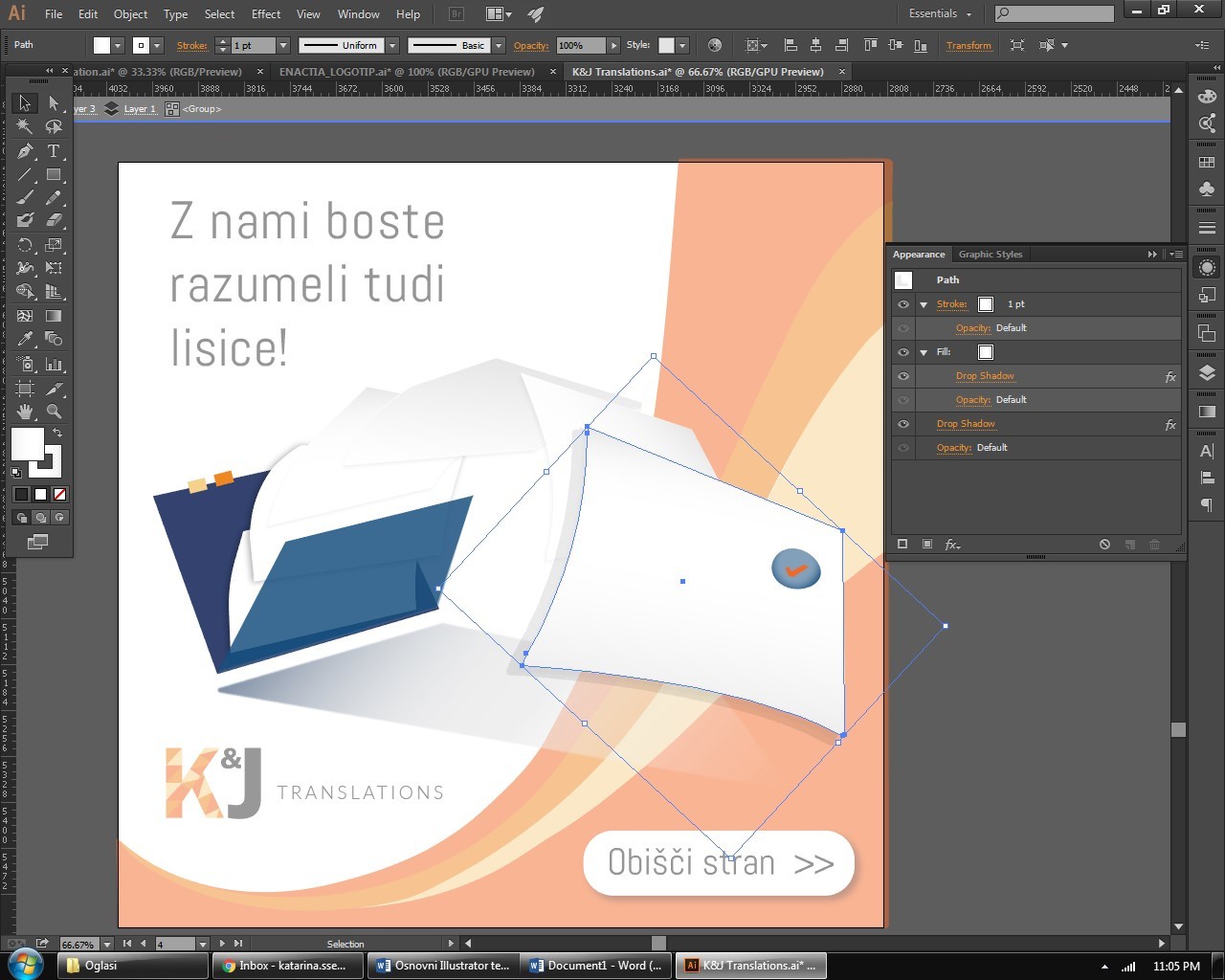Click Add New Effect fx button in Appearance panel
The height and width of the screenshot is (980, 1225).
[x=952, y=545]
